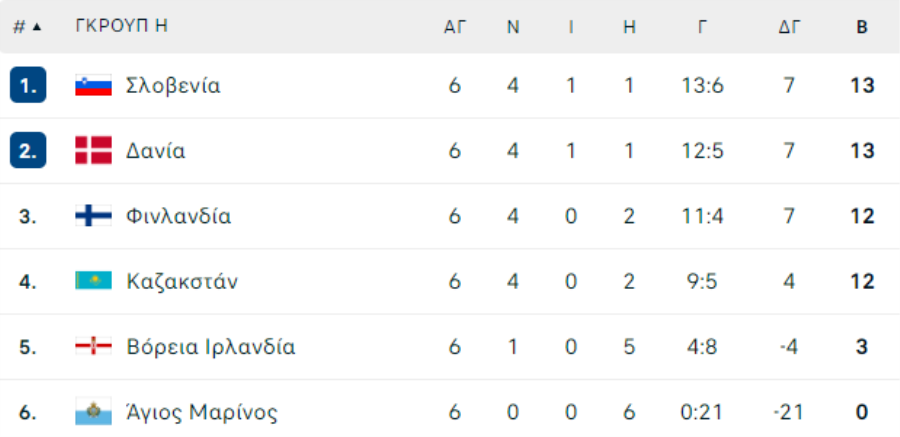Open the Σλοβενία team link
The width and height of the screenshot is (900, 437).
point(173,86)
